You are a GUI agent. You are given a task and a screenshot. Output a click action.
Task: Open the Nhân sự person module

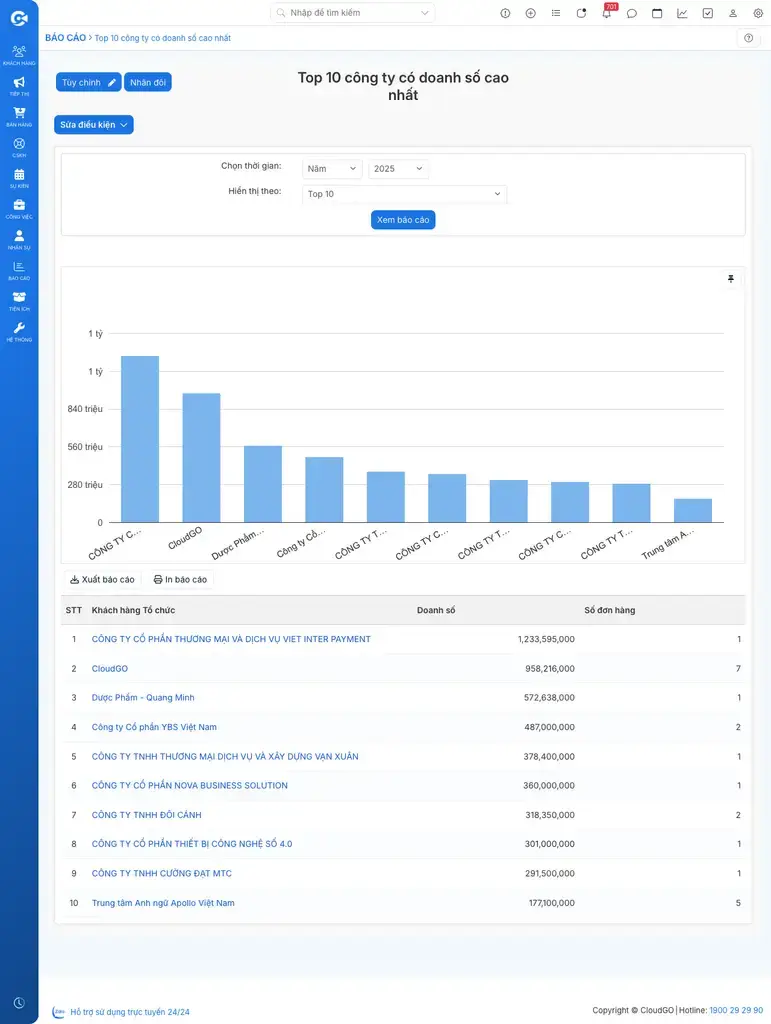pos(19,239)
